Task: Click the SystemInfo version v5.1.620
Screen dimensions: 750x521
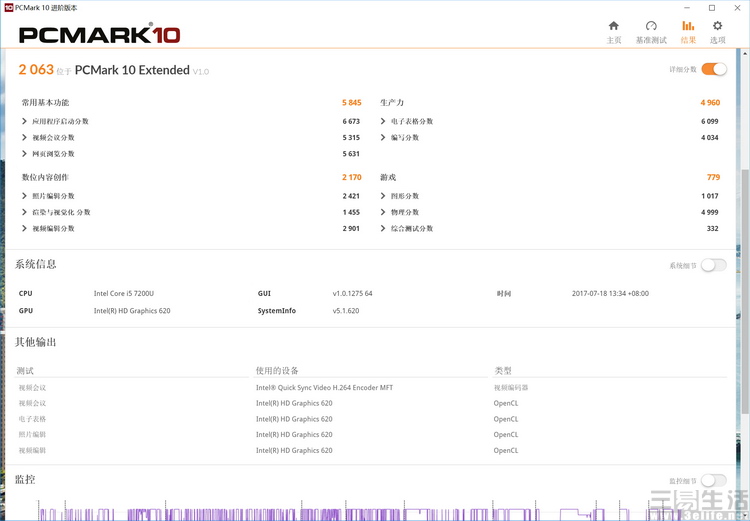Action: coord(346,311)
